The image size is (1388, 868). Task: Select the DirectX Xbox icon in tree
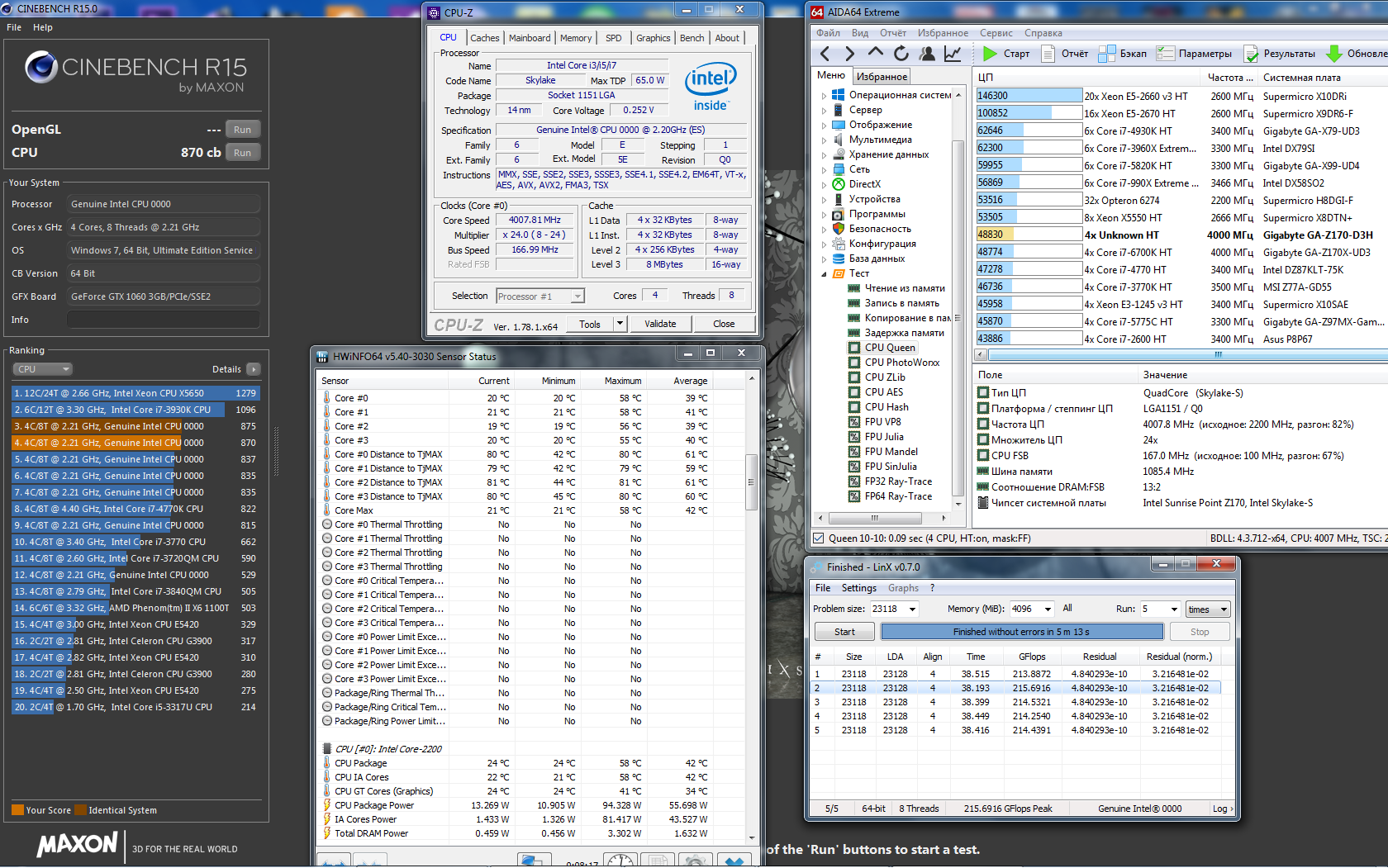(x=839, y=184)
